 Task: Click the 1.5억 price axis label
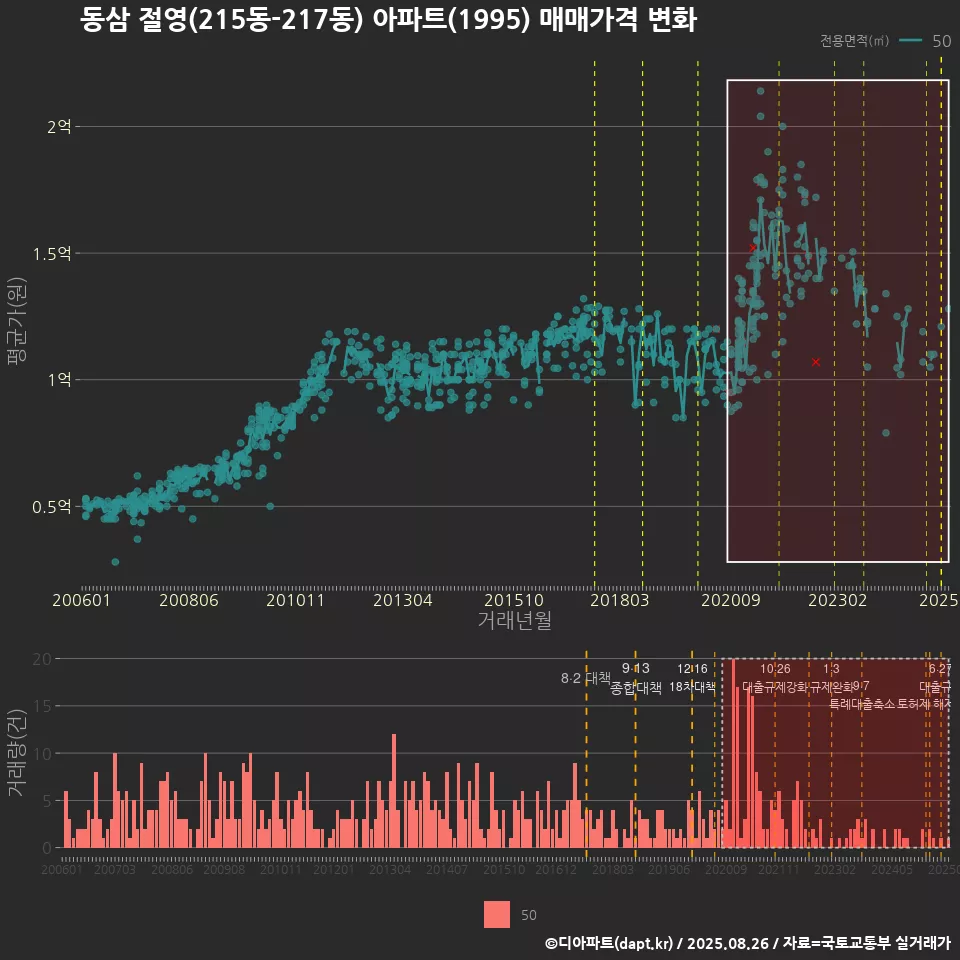point(52,253)
